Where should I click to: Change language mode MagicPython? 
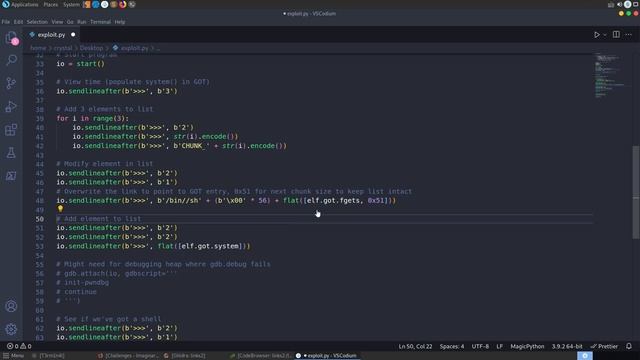point(527,346)
